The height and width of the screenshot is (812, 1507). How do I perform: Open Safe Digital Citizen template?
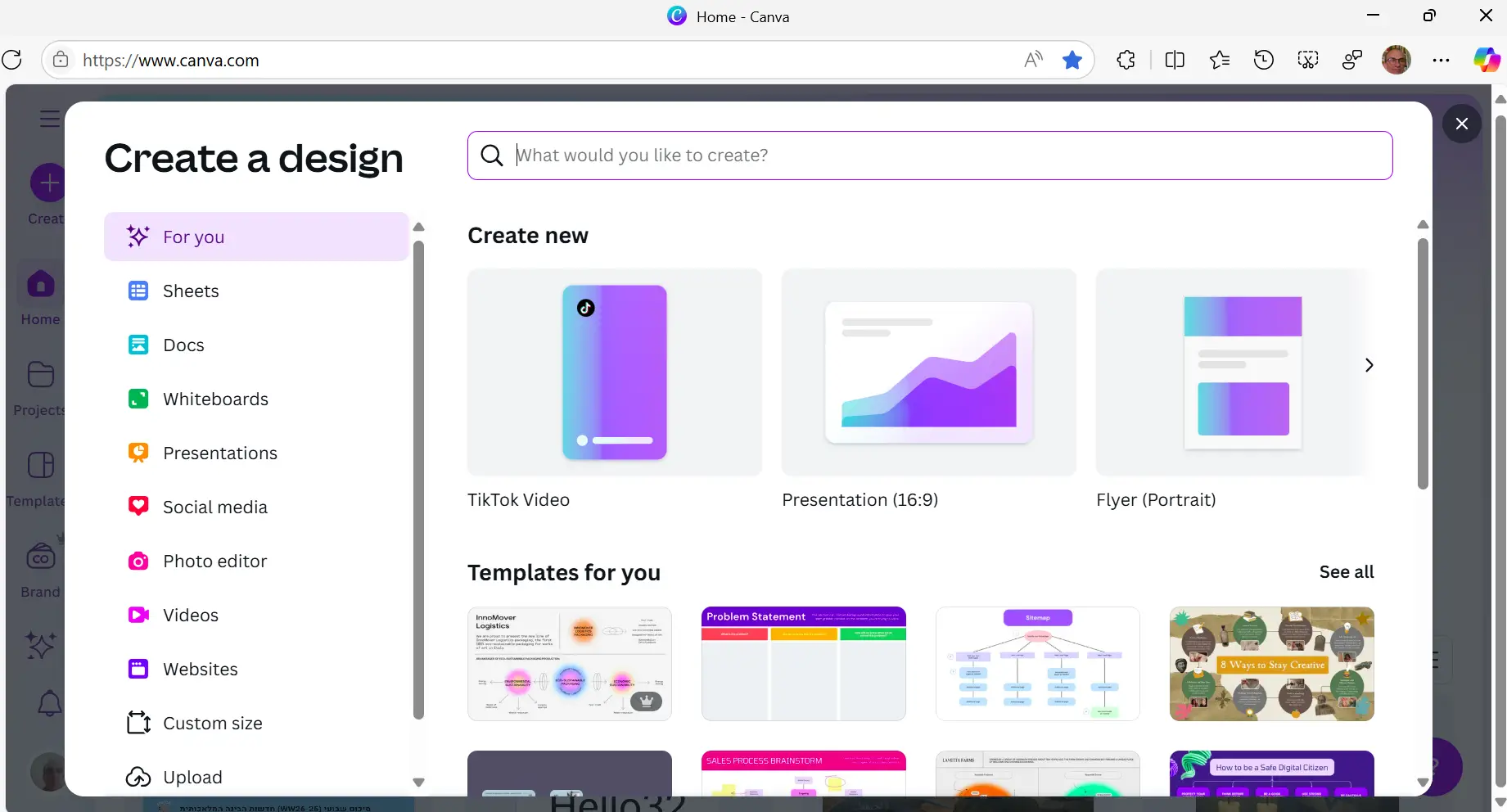pyautogui.click(x=1272, y=774)
